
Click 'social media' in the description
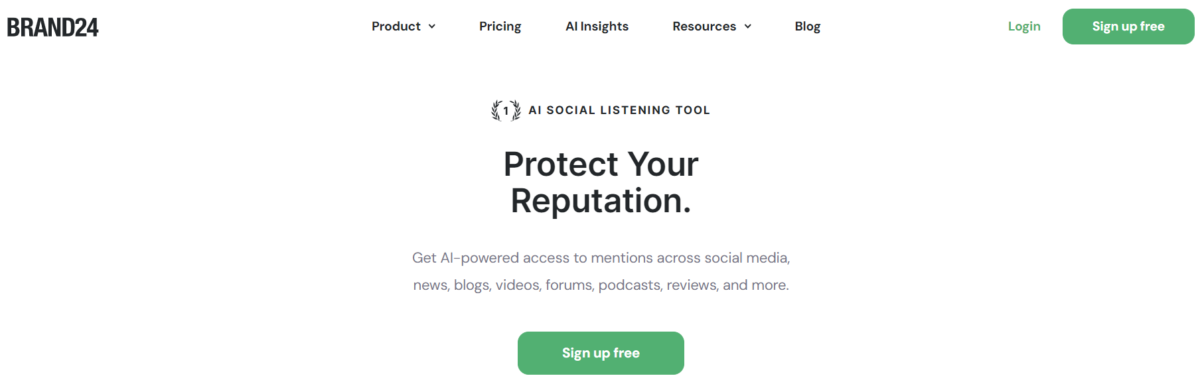747,258
